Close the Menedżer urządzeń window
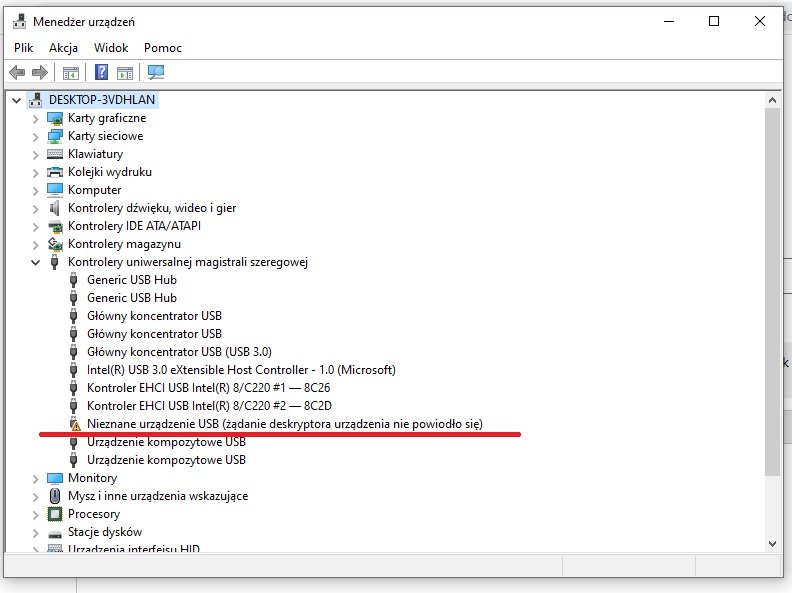The height and width of the screenshot is (593, 792). coord(760,21)
